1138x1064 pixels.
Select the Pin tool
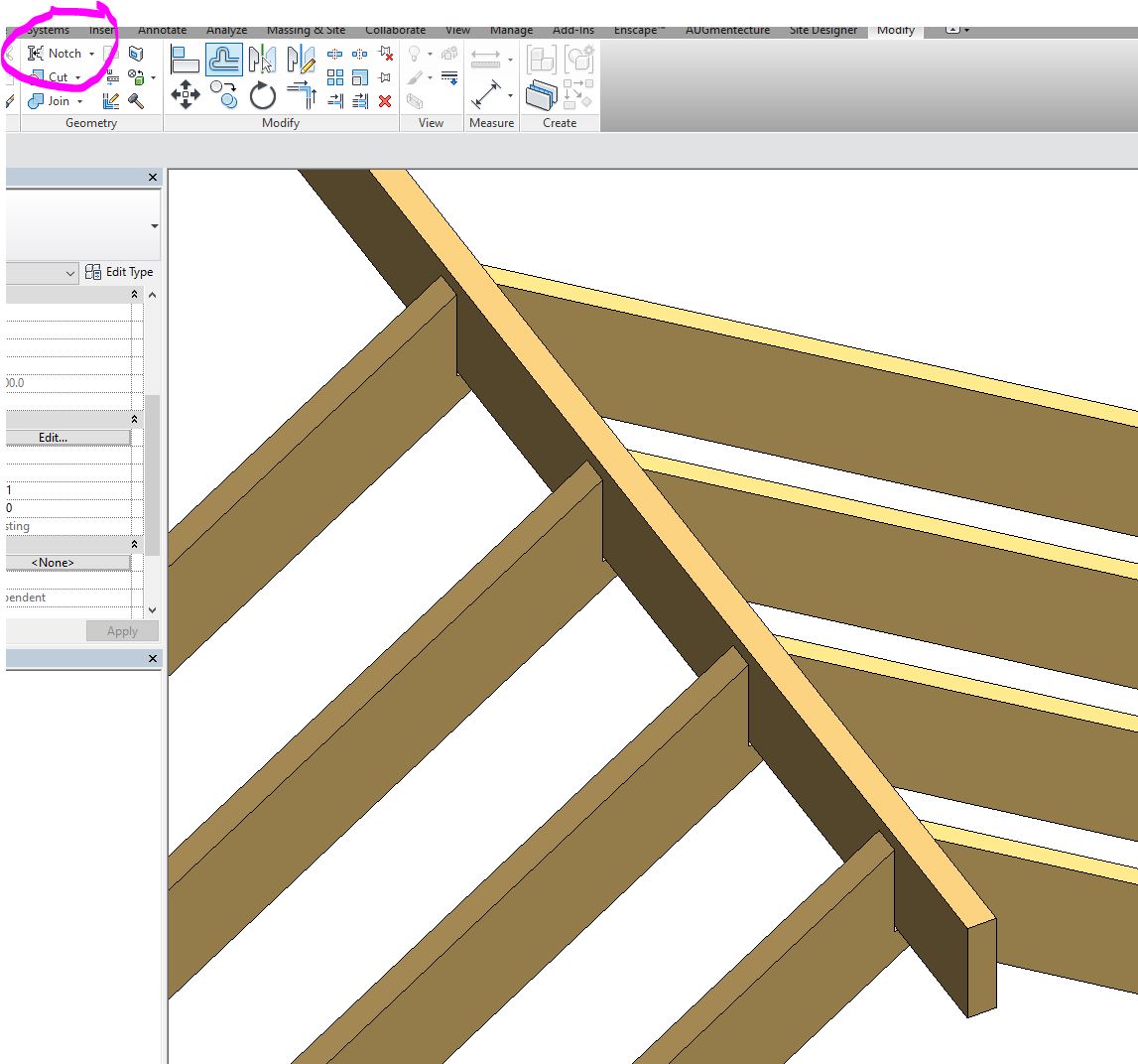[x=385, y=76]
